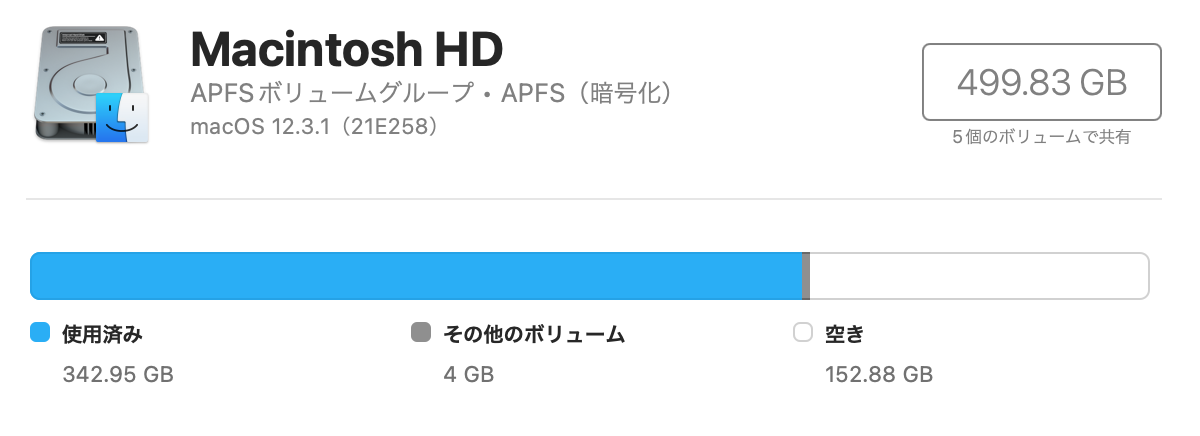Click the その他のボリューム label

534,334
